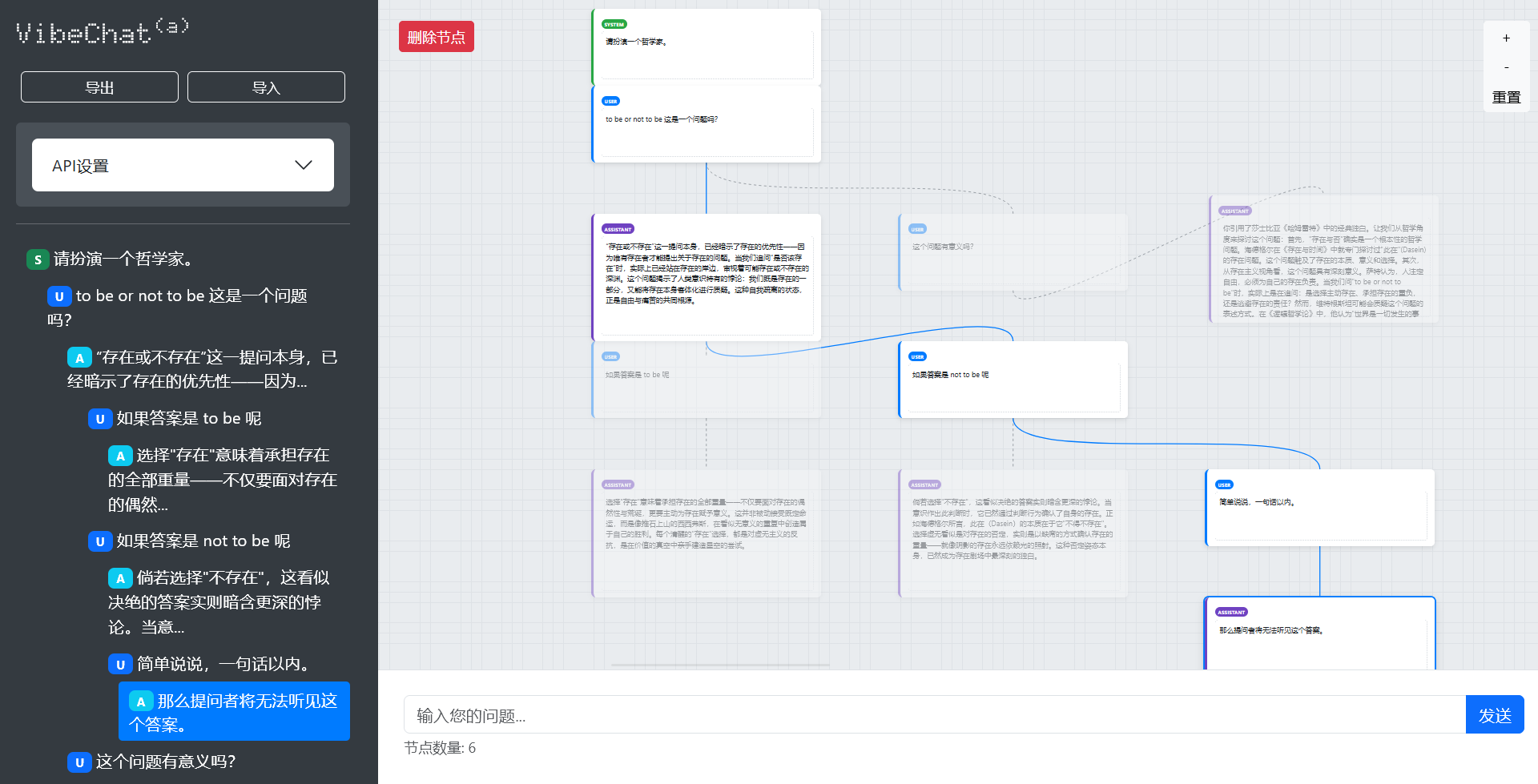Click the 删除节点 delete node button
1538x784 pixels.
point(436,37)
